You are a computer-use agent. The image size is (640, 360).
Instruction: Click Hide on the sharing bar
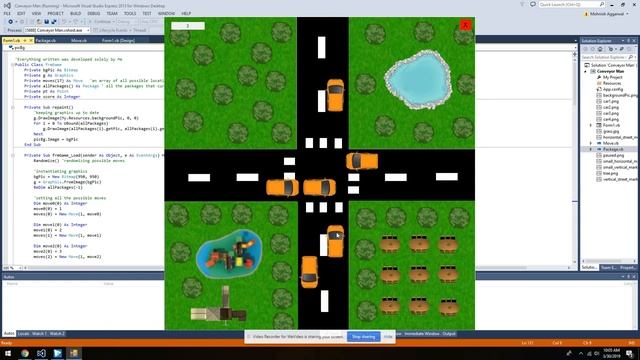pyautogui.click(x=388, y=337)
